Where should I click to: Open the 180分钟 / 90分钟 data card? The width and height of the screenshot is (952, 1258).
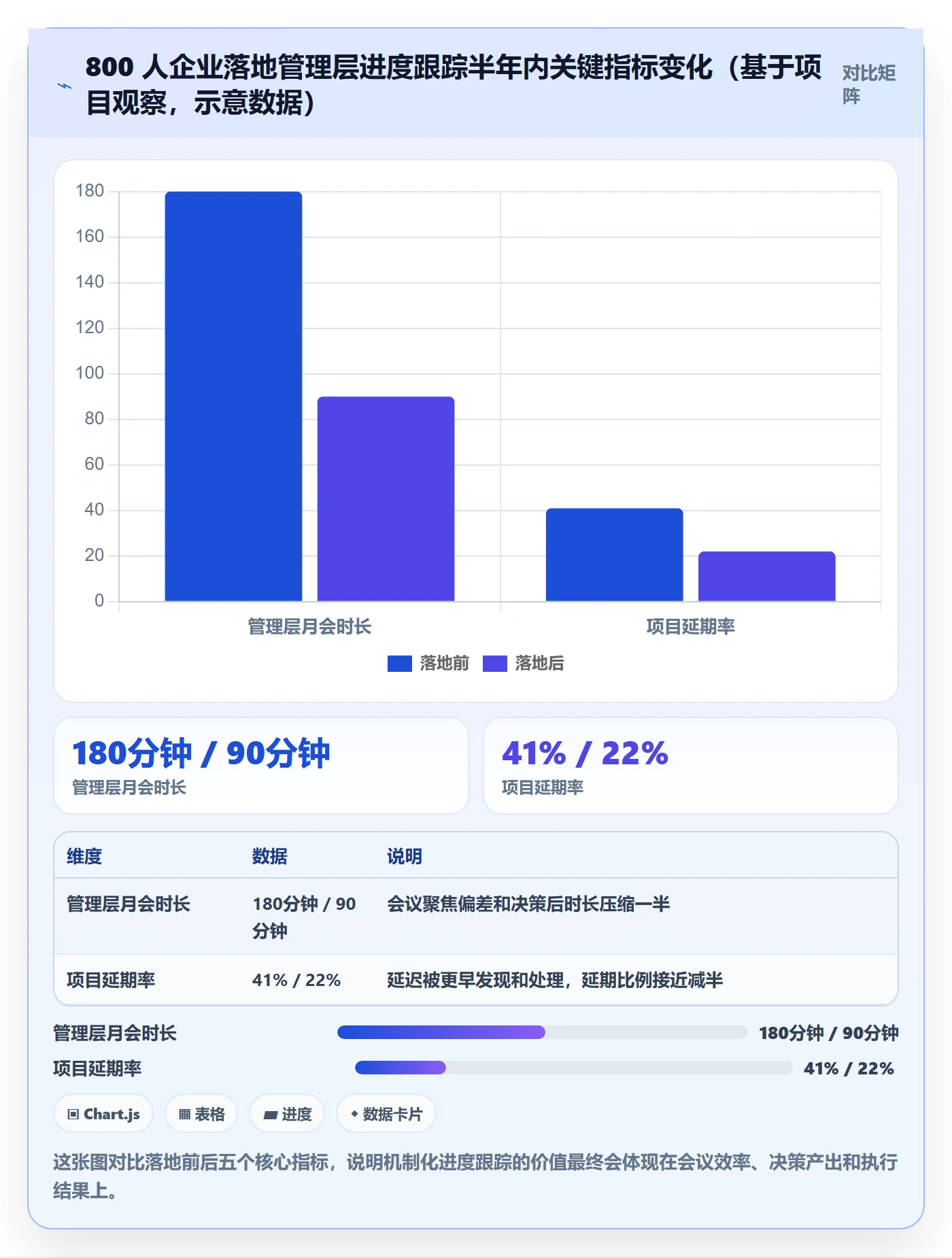click(261, 766)
